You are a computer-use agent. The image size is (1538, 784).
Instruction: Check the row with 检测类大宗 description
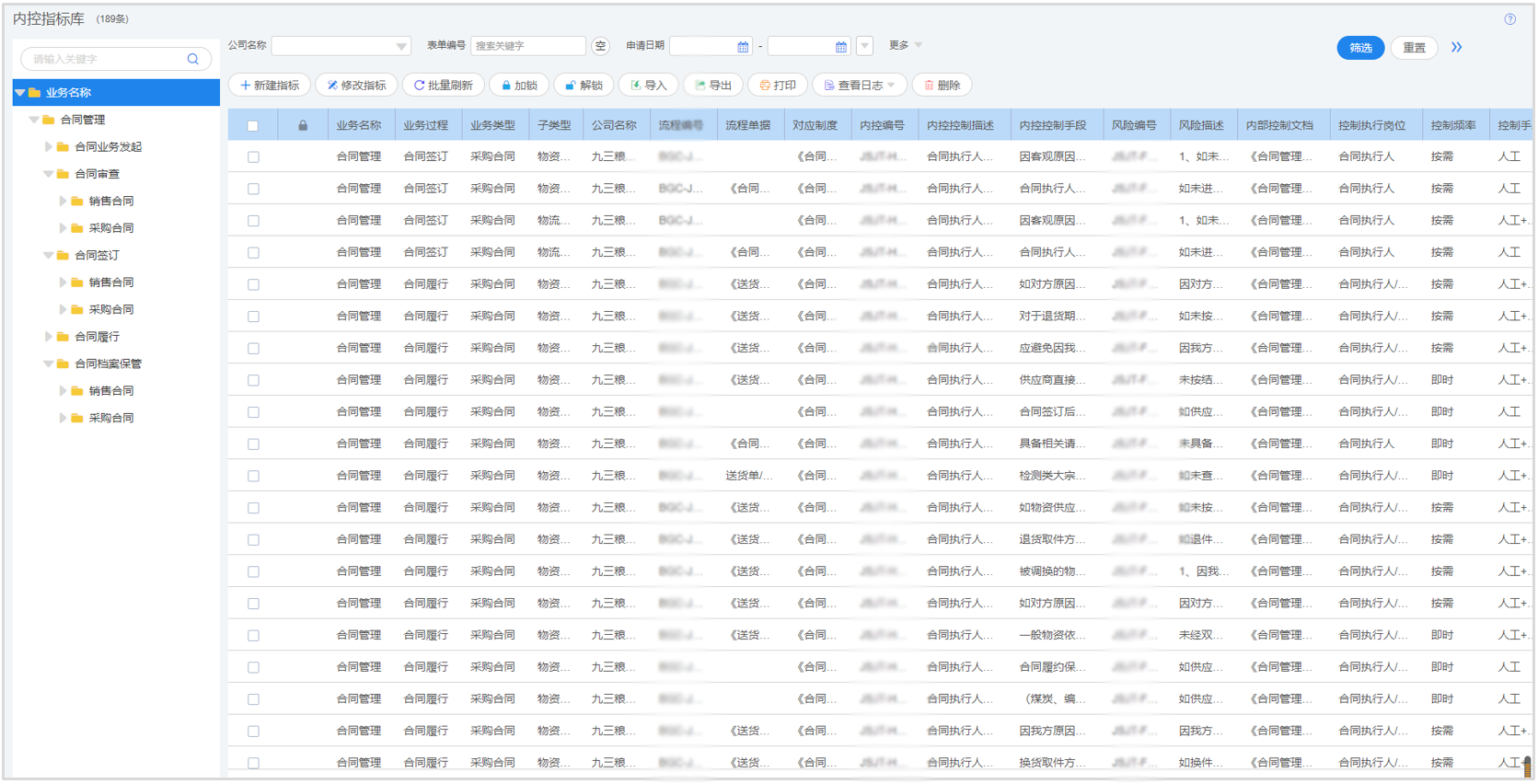tap(253, 477)
